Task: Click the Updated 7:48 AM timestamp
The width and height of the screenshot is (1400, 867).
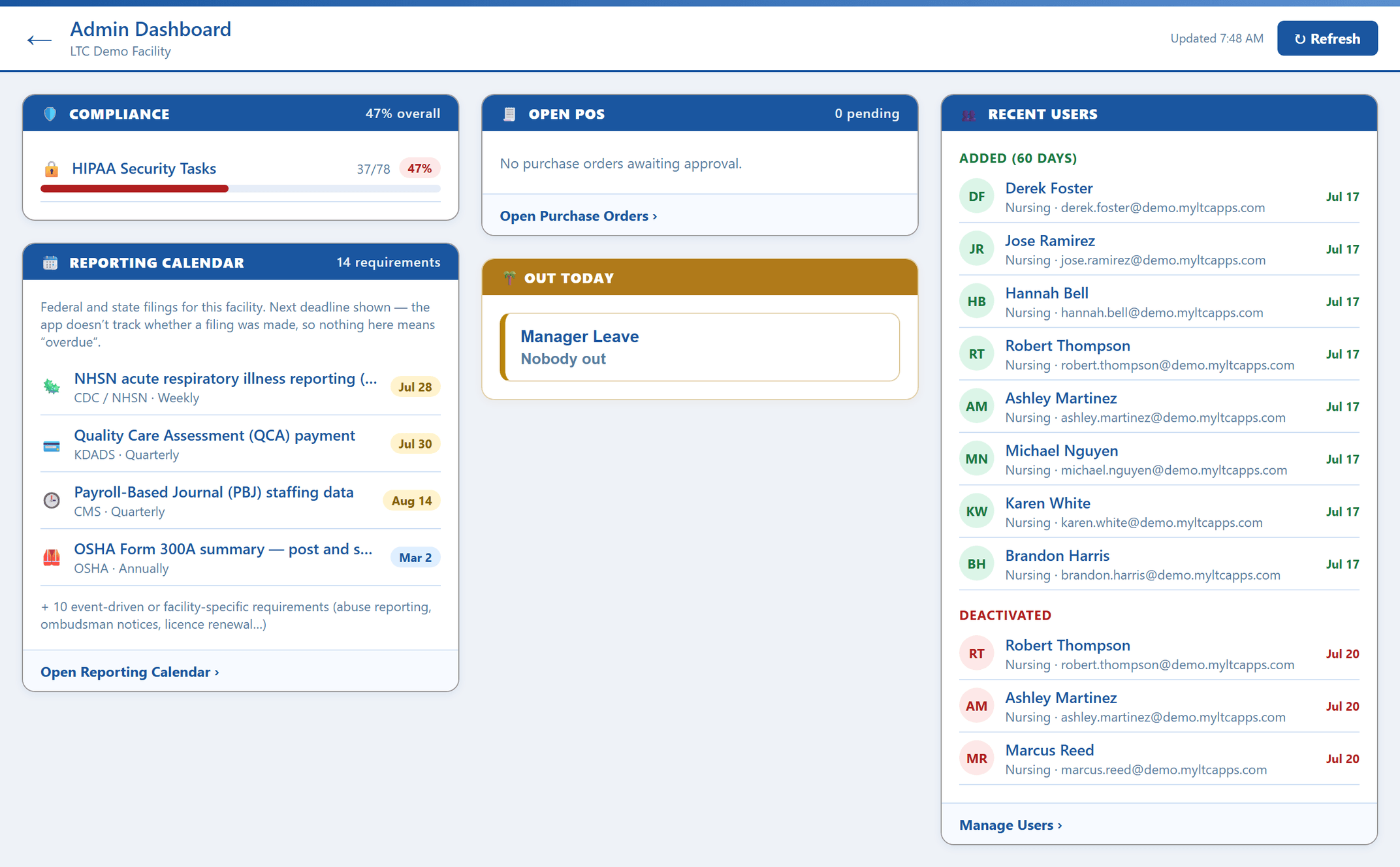Action: 1217,39
